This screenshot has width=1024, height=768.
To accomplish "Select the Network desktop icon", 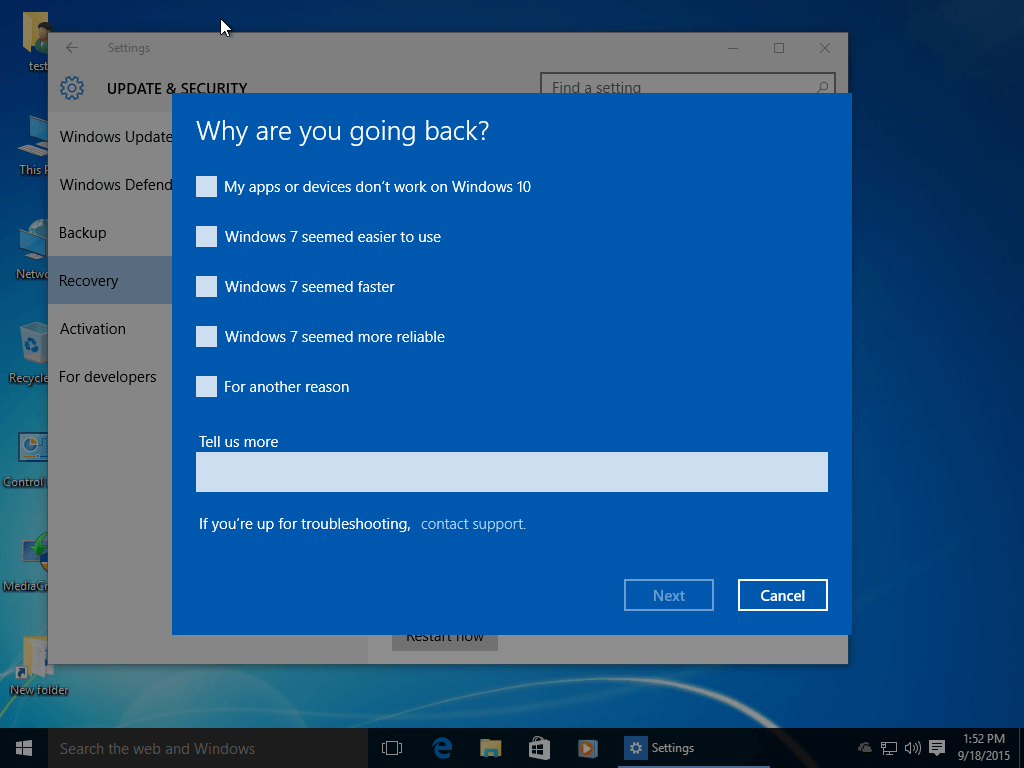I will tap(31, 249).
